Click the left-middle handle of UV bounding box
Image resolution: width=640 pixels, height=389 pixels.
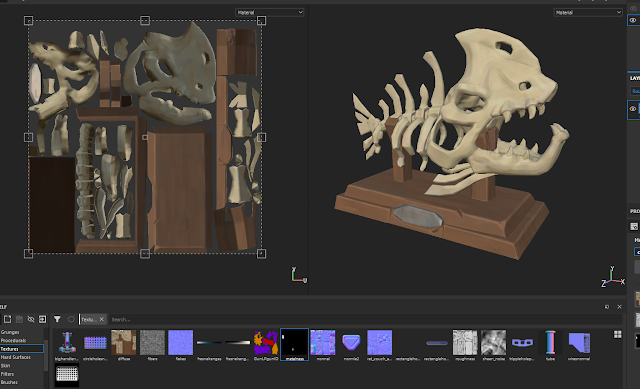(28, 137)
